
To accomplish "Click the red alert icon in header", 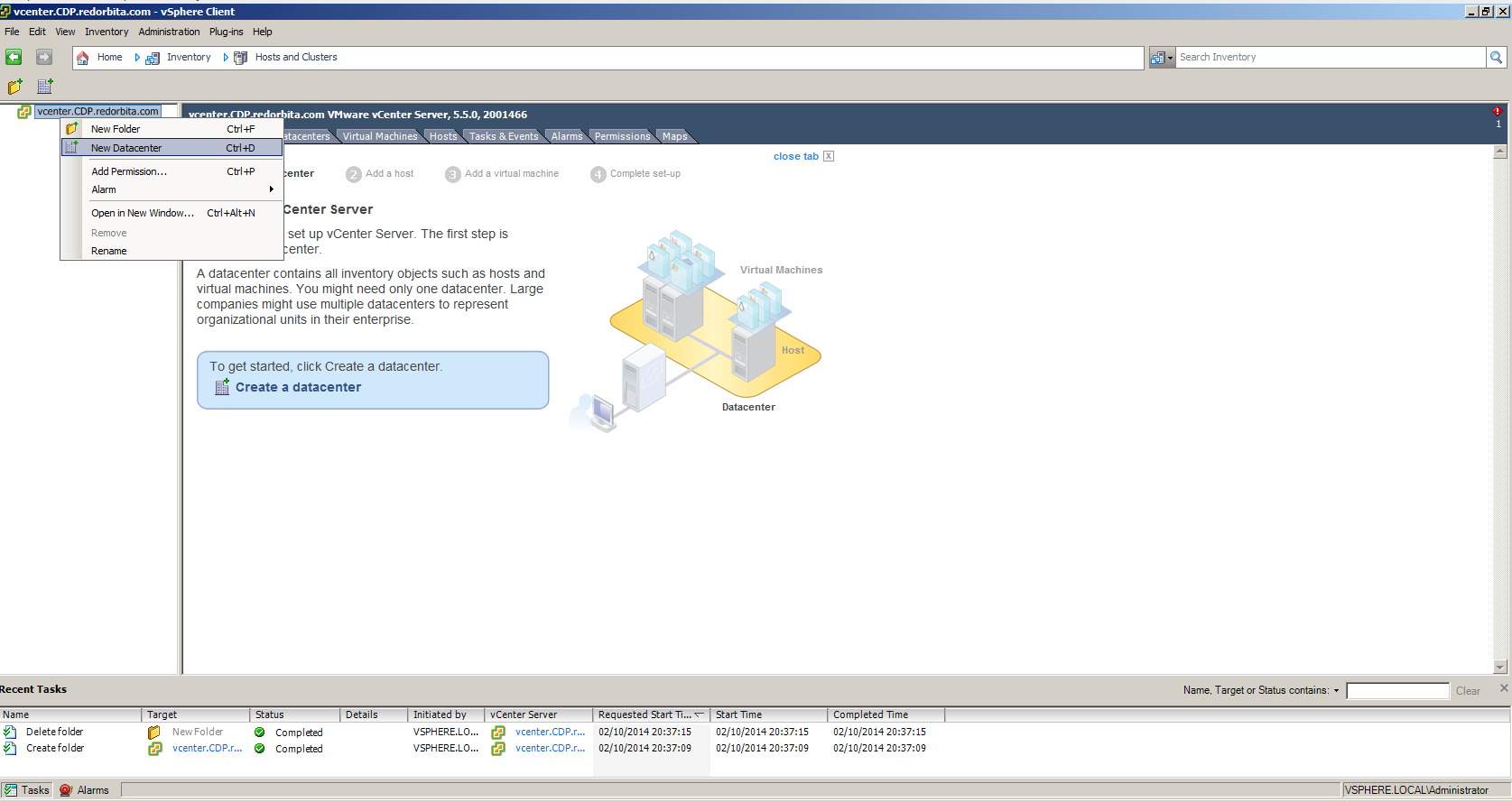I will point(1498,111).
